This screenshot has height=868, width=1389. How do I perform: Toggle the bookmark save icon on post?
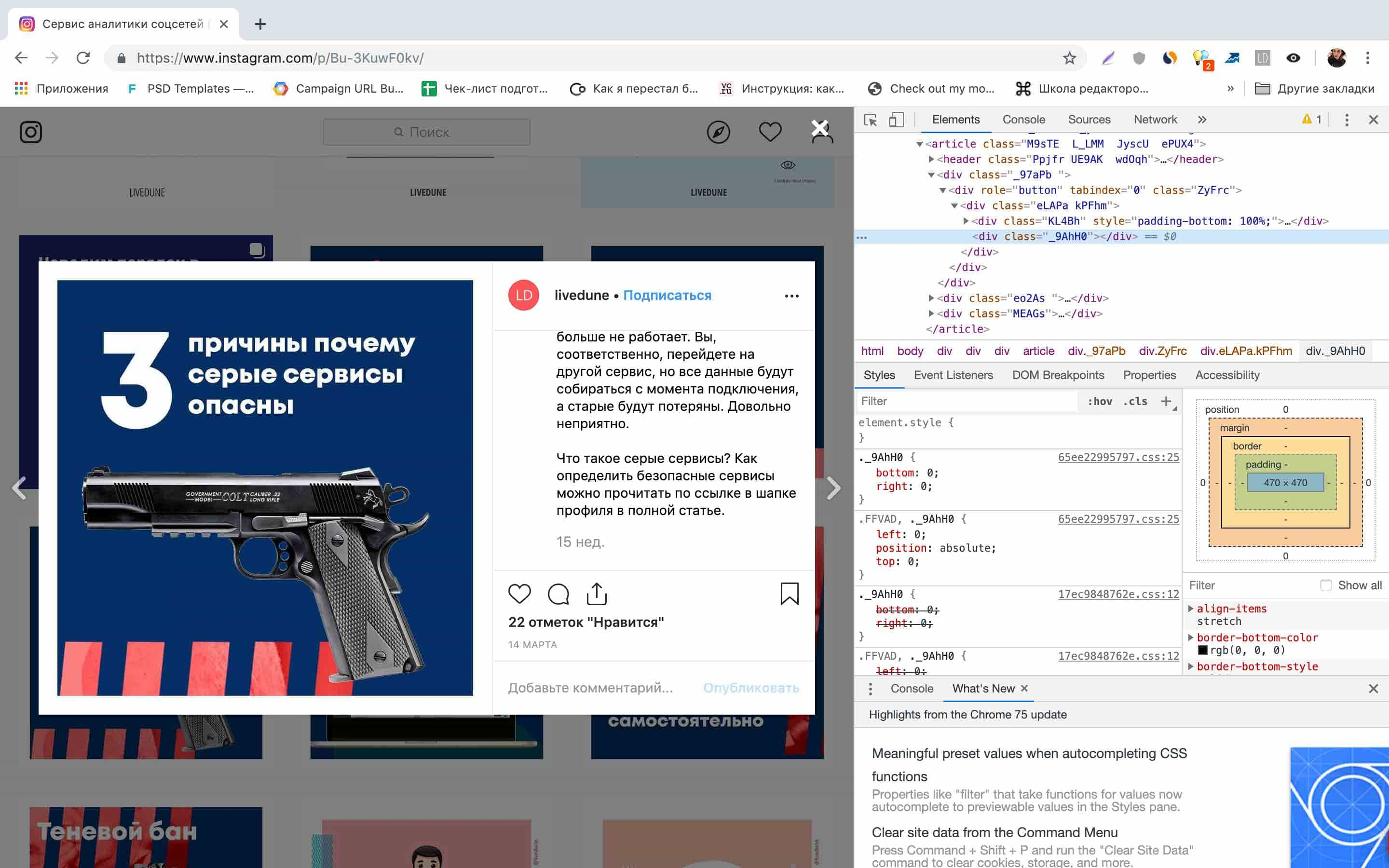coord(789,593)
